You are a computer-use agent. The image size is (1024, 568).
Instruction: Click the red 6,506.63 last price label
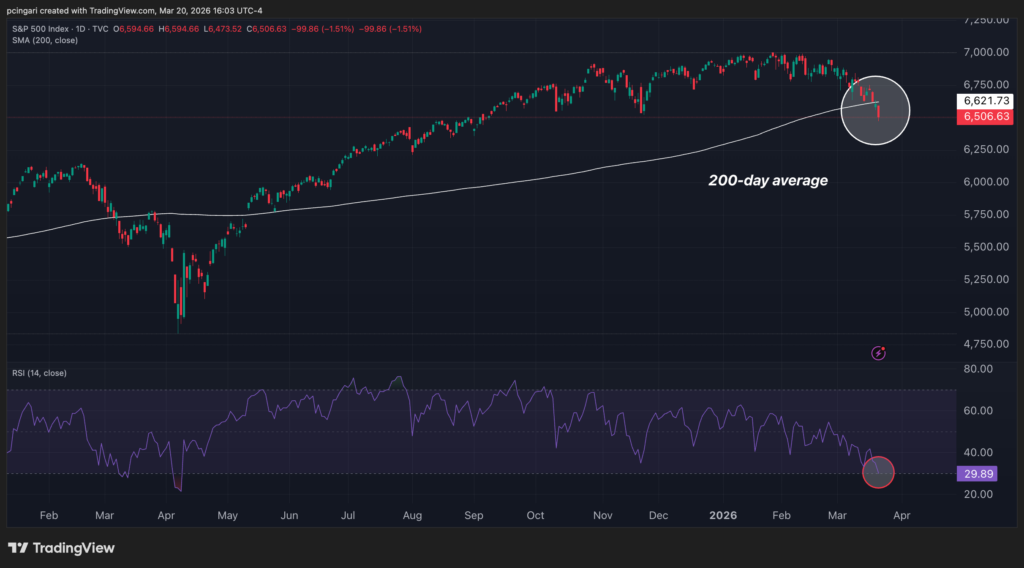[x=987, y=117]
